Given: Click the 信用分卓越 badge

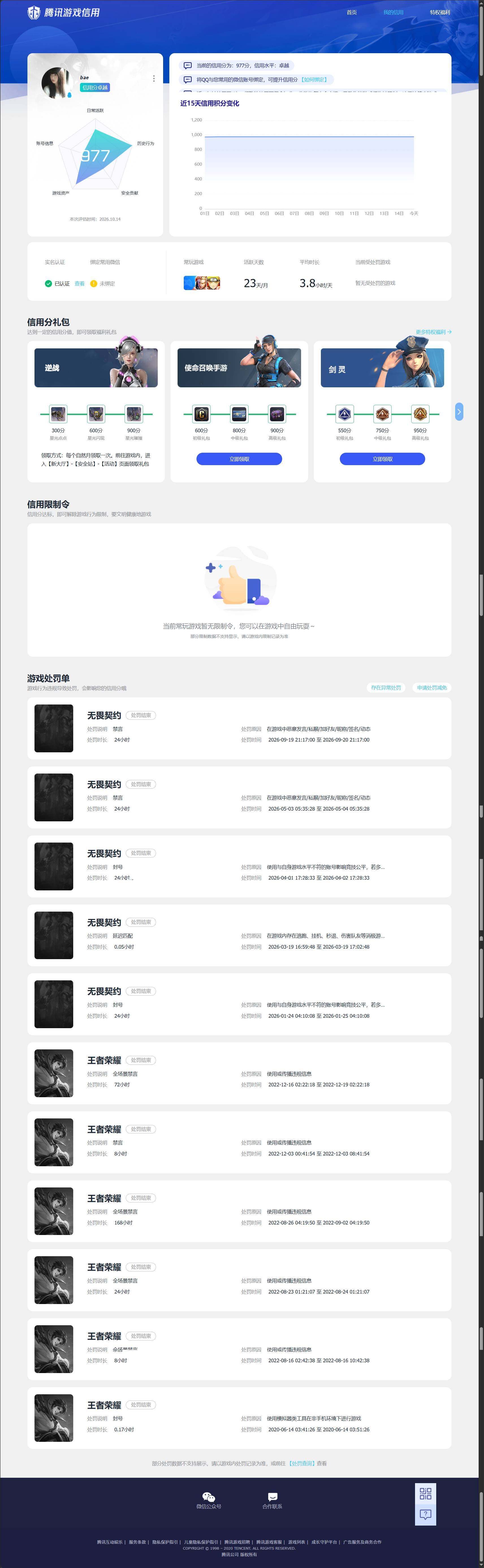Looking at the screenshot, I should tap(95, 88).
